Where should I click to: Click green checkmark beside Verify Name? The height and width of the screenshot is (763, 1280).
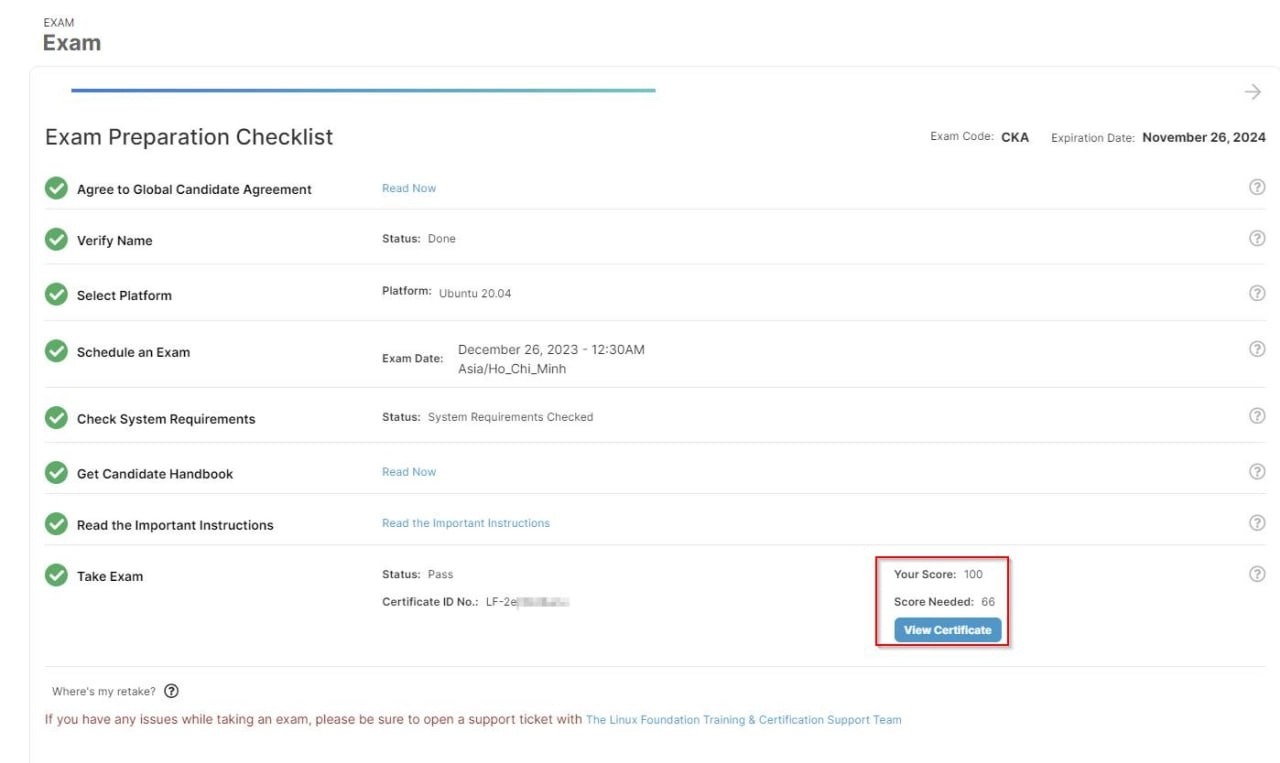coord(57,240)
